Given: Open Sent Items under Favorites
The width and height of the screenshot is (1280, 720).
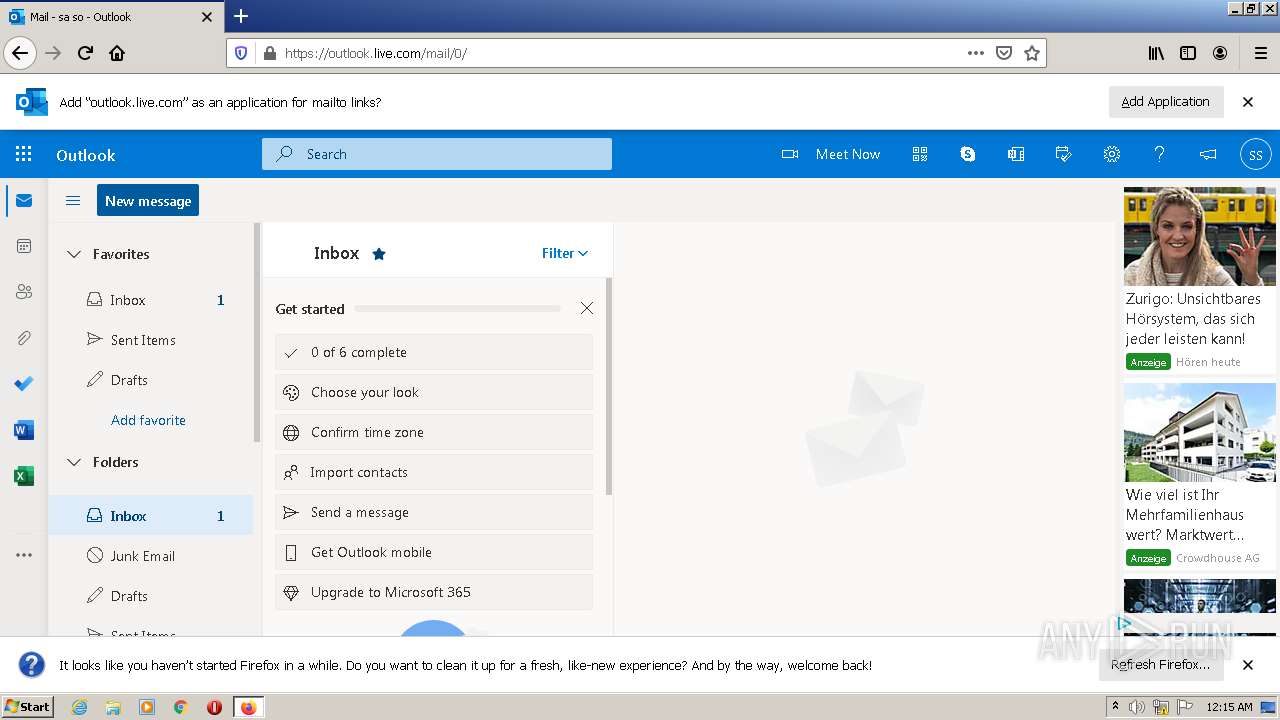Looking at the screenshot, I should coord(151,340).
